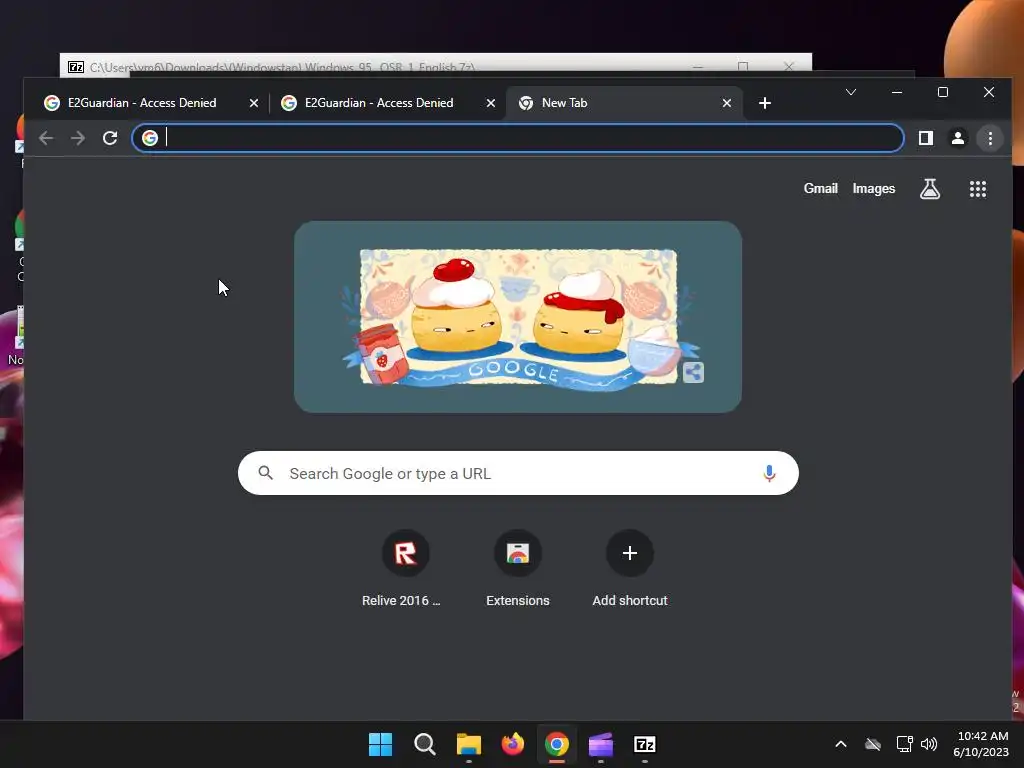Open the volume tray icon
The image size is (1024, 768).
(929, 744)
